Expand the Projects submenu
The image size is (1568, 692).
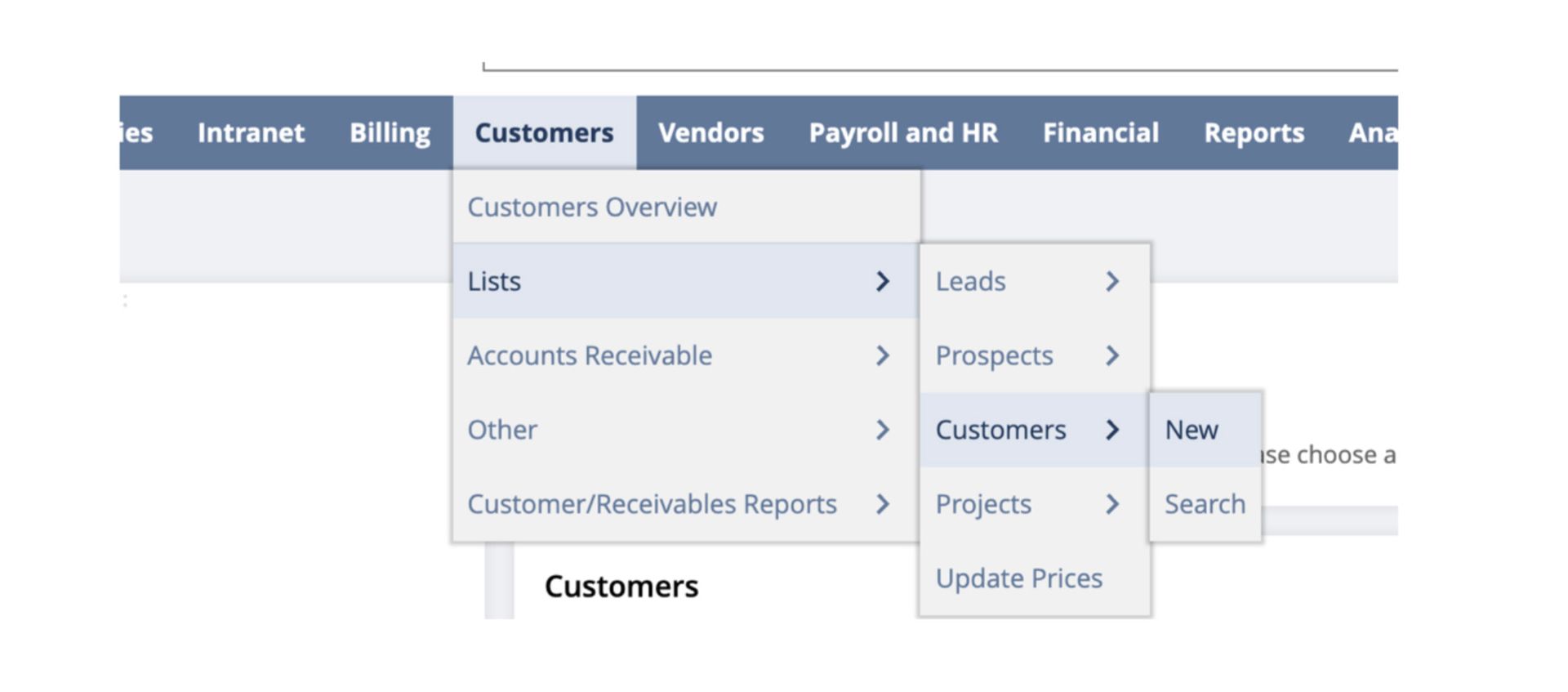coord(1113,504)
